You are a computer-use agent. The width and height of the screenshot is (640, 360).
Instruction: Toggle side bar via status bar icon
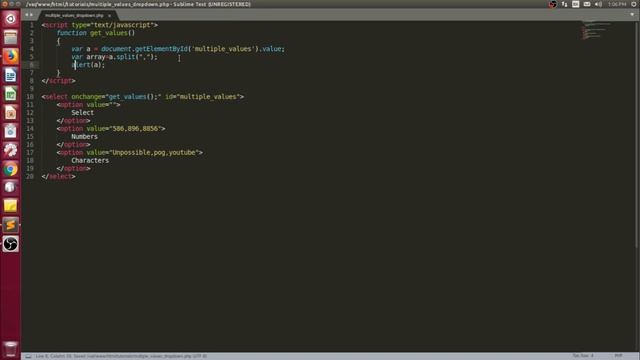click(x=28, y=356)
